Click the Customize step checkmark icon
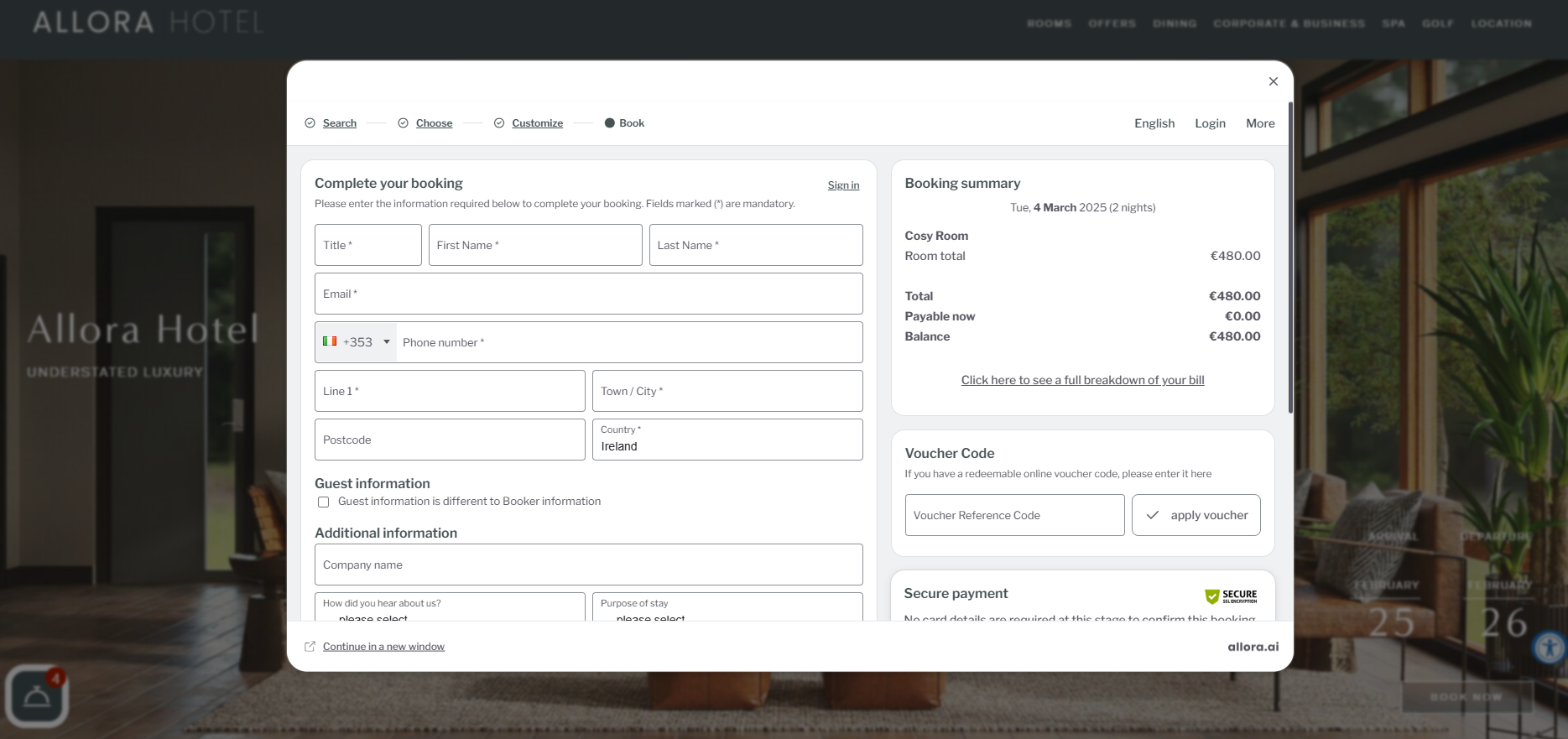This screenshot has height=739, width=1568. pos(499,123)
